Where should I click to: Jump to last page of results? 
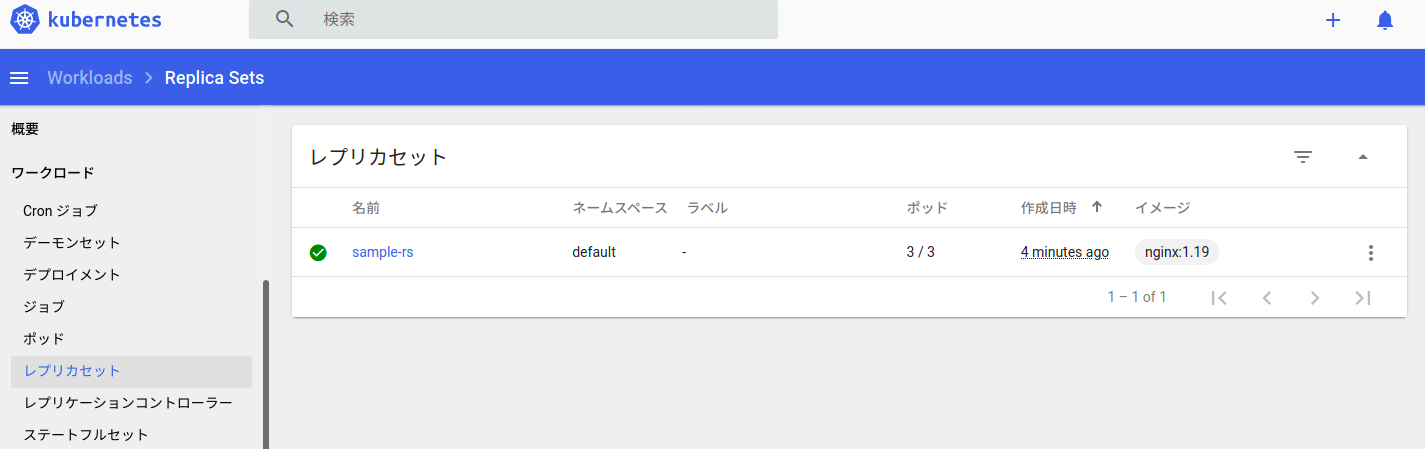pyautogui.click(x=1362, y=297)
